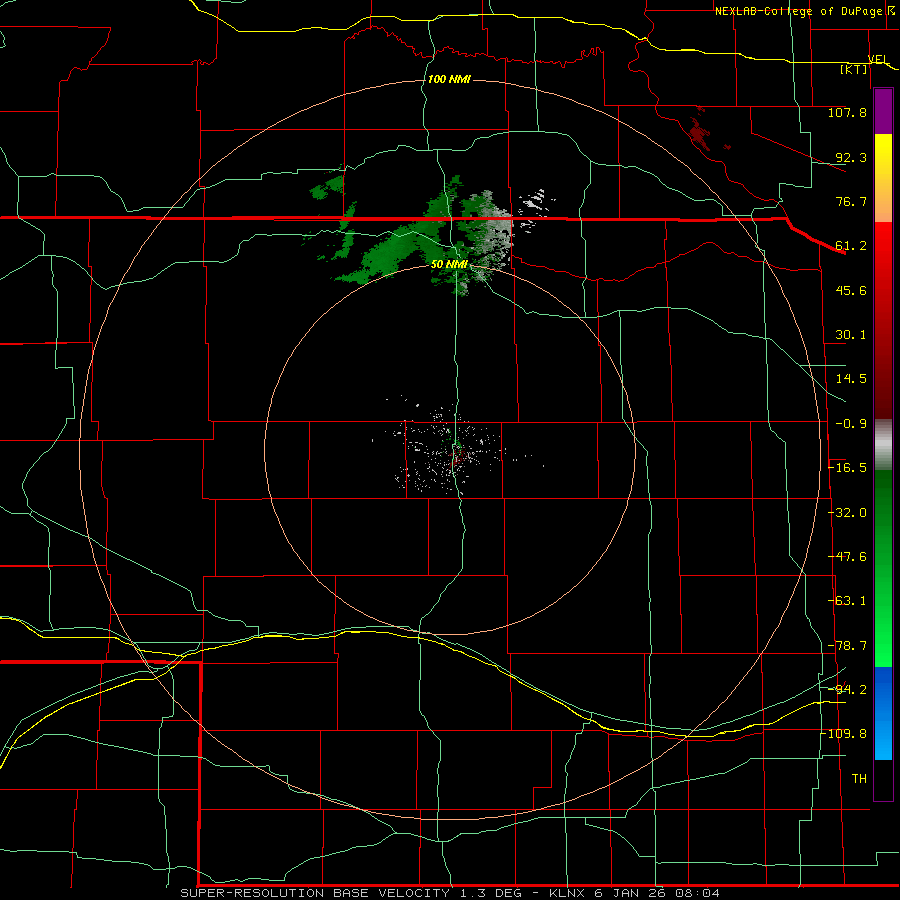
Task: Select the -63.1 scale value
Action: pos(847,601)
